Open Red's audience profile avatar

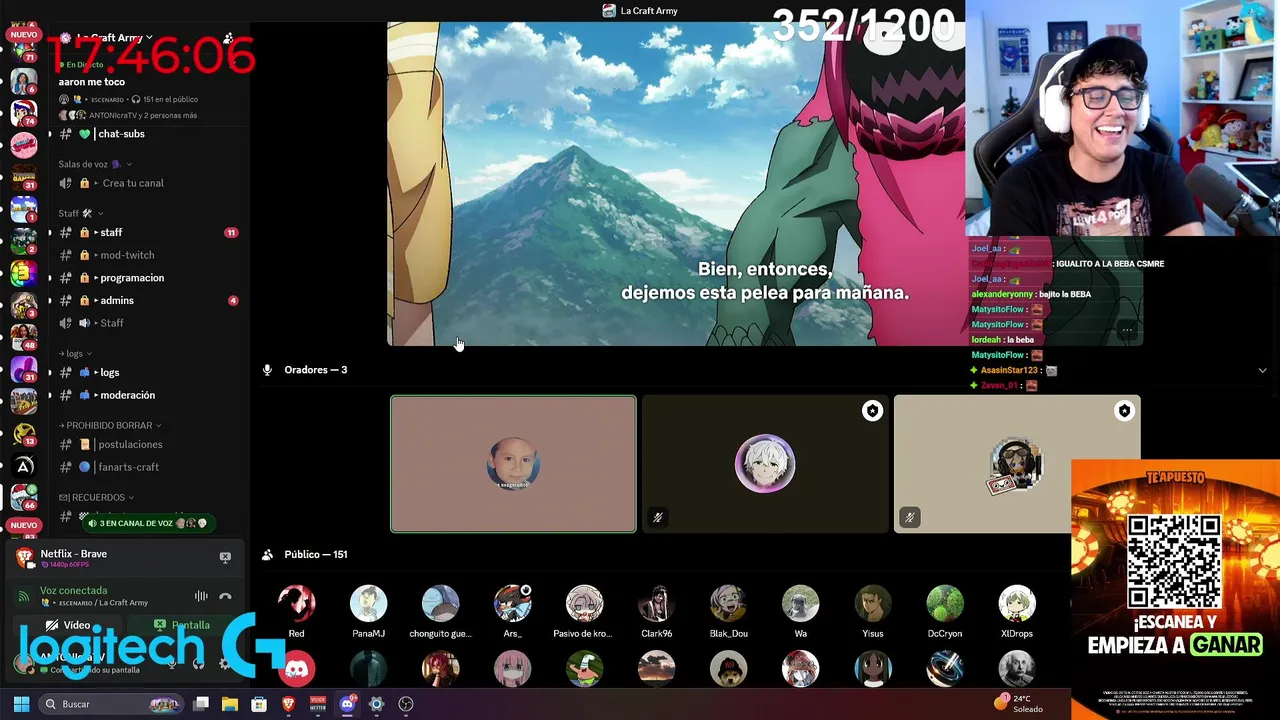click(x=296, y=604)
